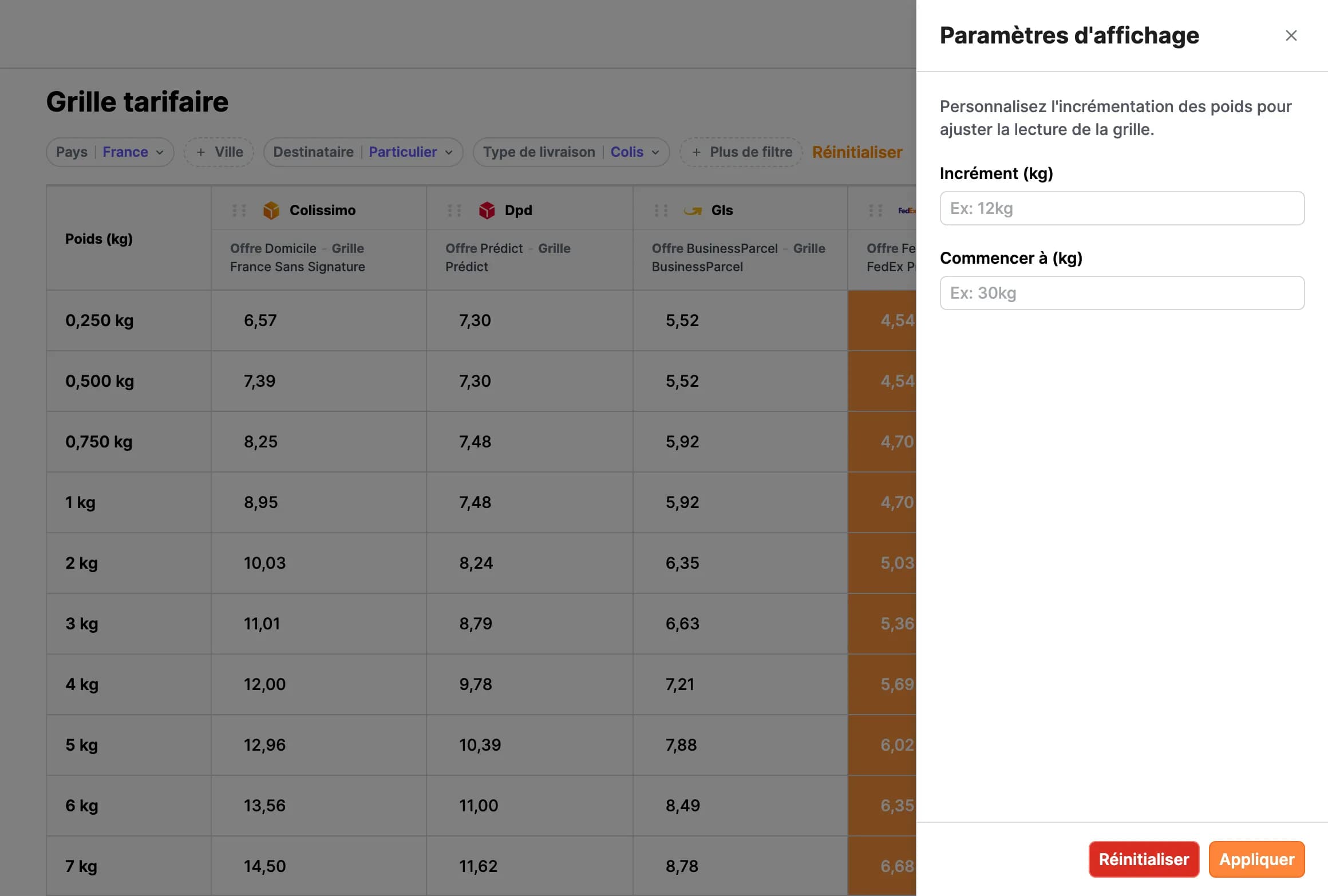Click the Dpd carrier logo icon
The width and height of the screenshot is (1328, 896).
pos(487,211)
